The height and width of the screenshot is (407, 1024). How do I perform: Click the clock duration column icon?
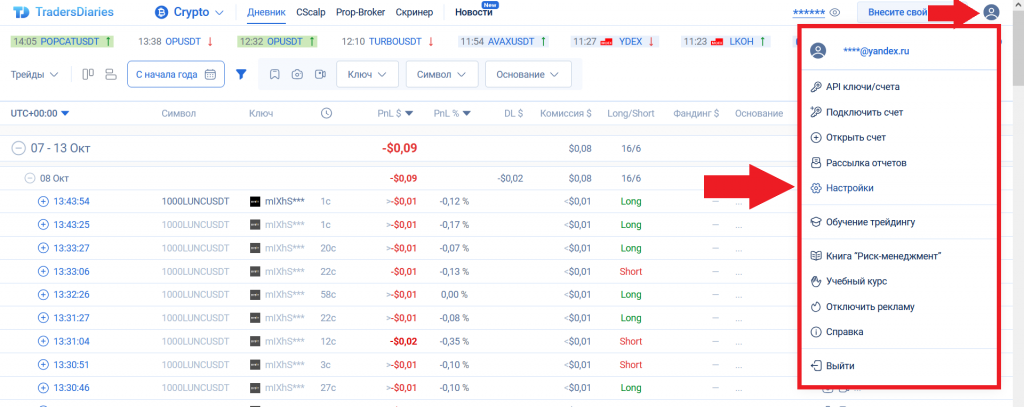click(327, 113)
